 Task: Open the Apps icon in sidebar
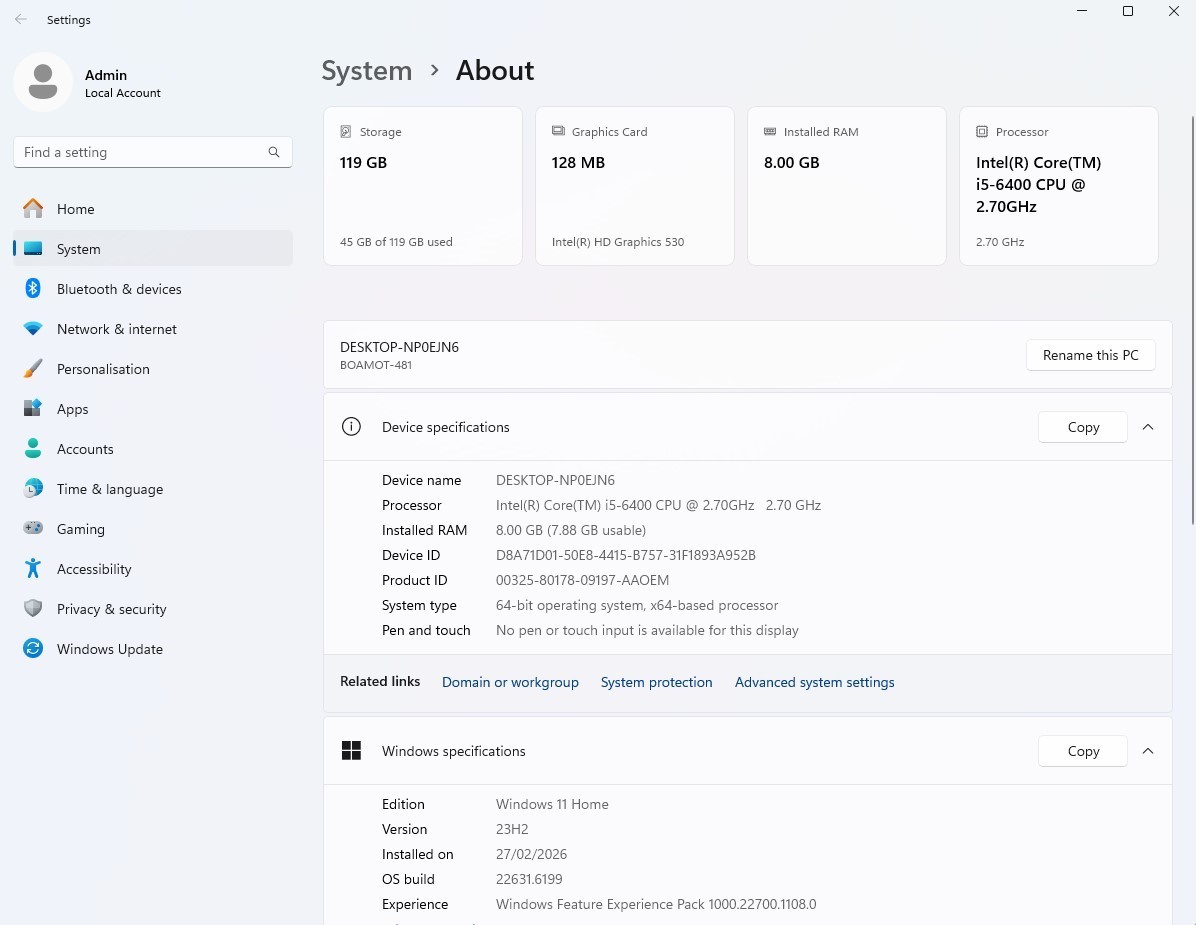(x=33, y=409)
